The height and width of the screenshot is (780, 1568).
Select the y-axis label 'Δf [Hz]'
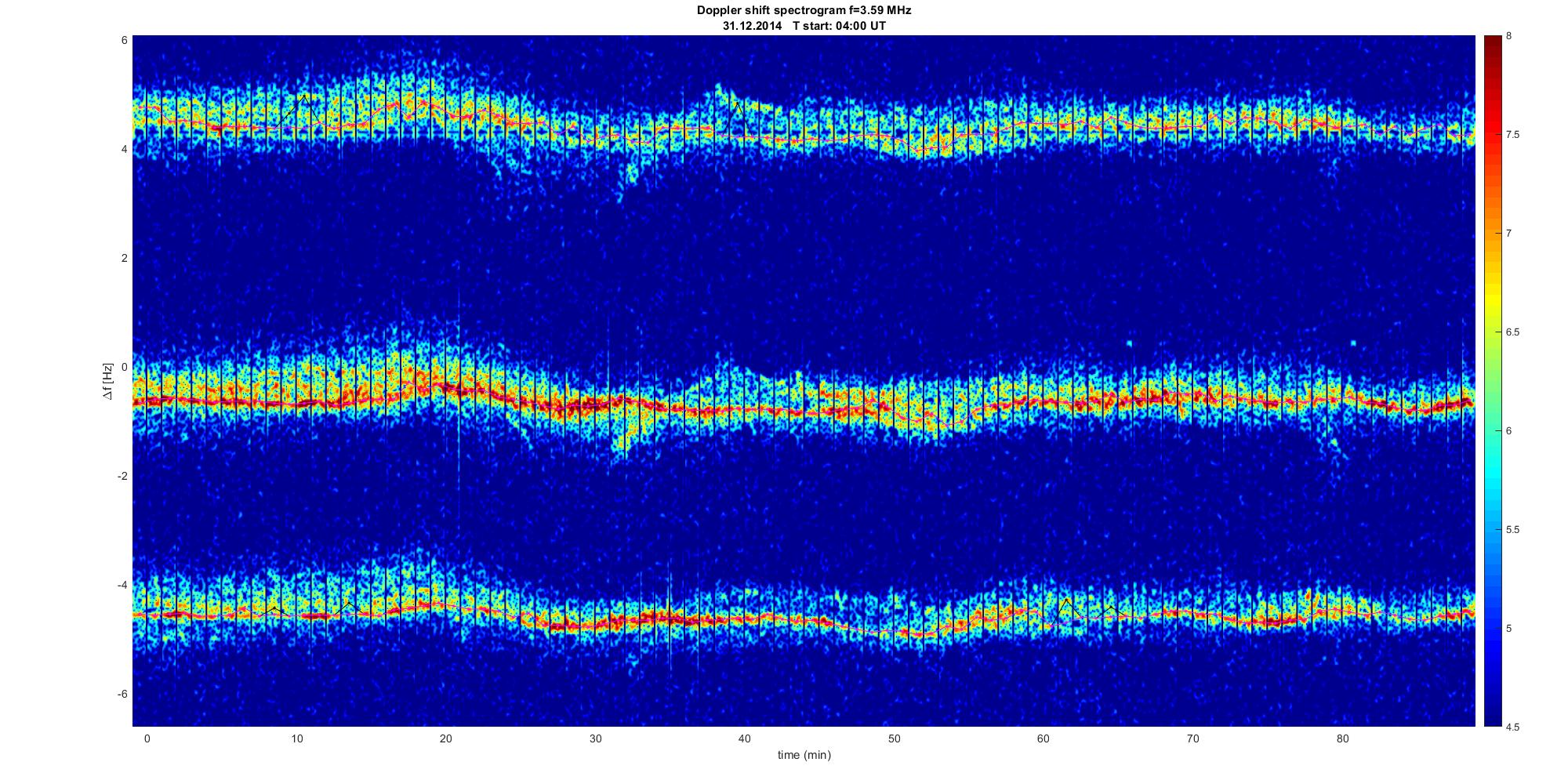tap(108, 382)
